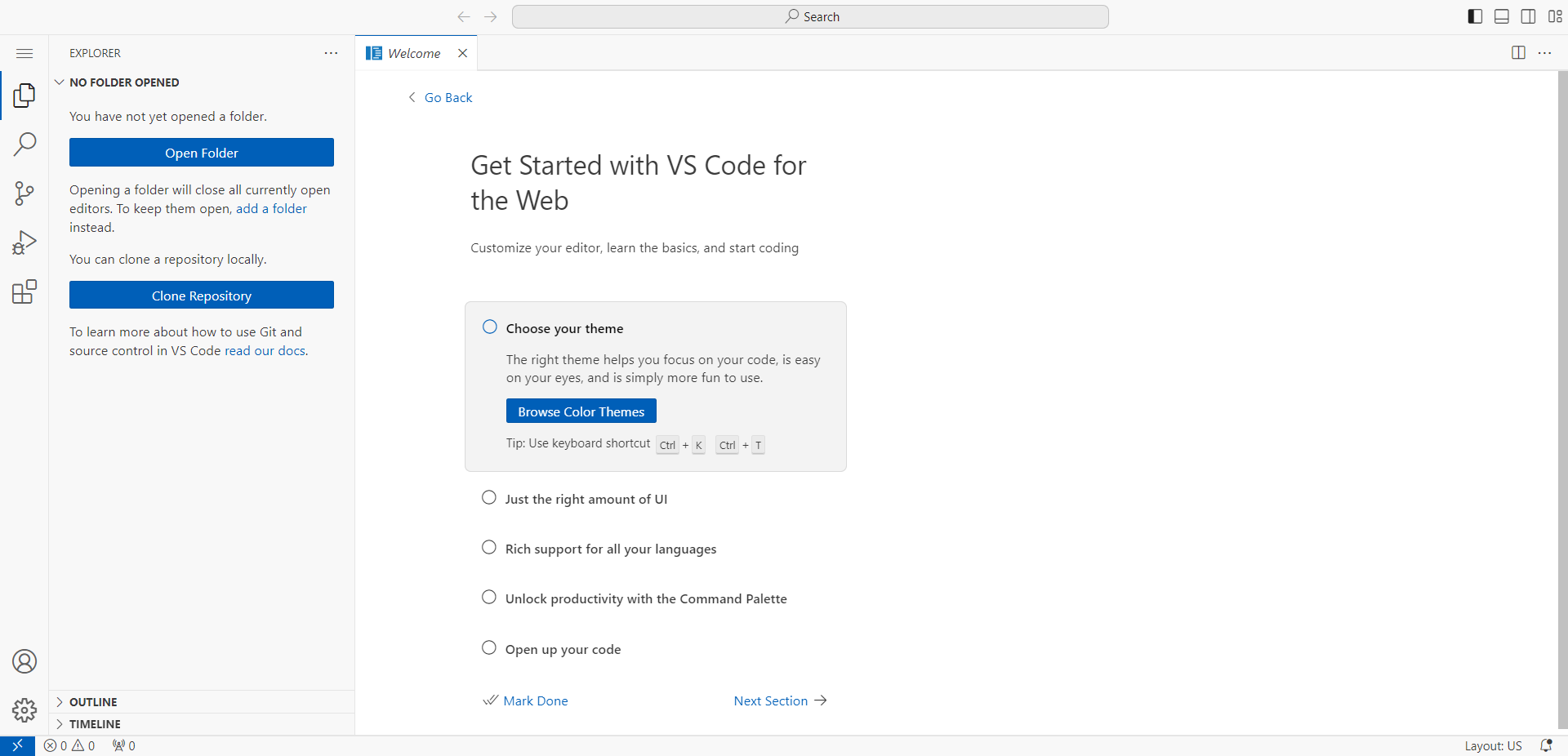
Task: Click the EXPLORER panel title
Action: pos(95,53)
